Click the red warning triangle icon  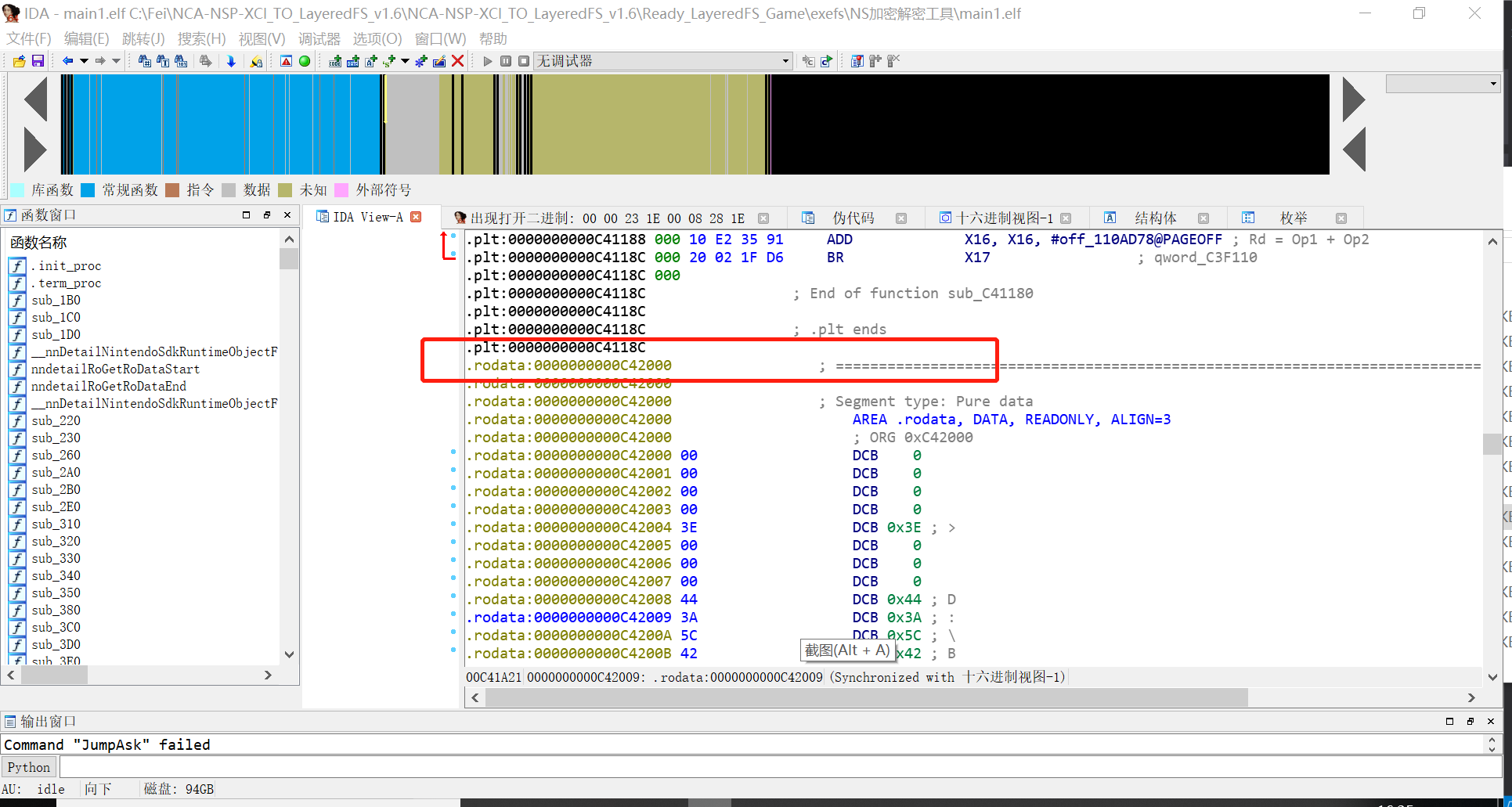click(x=287, y=61)
